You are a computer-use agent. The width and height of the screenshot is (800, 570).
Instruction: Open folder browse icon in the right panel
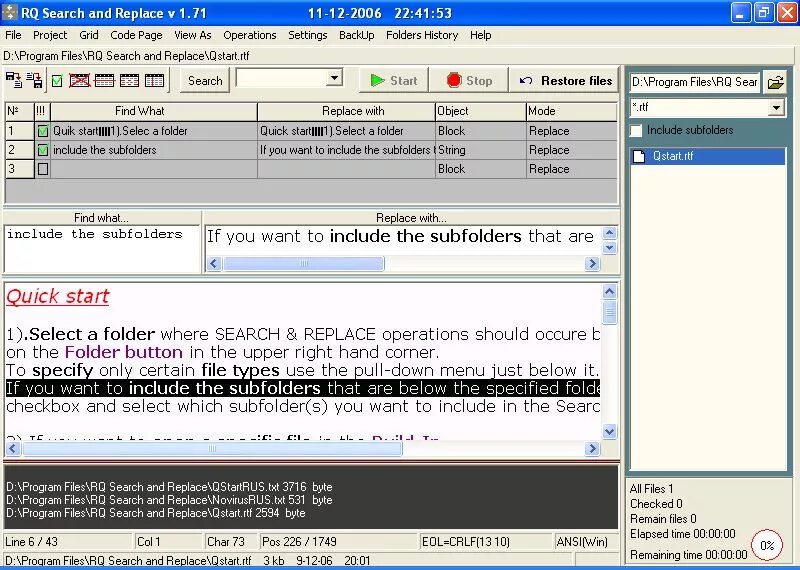coord(775,82)
